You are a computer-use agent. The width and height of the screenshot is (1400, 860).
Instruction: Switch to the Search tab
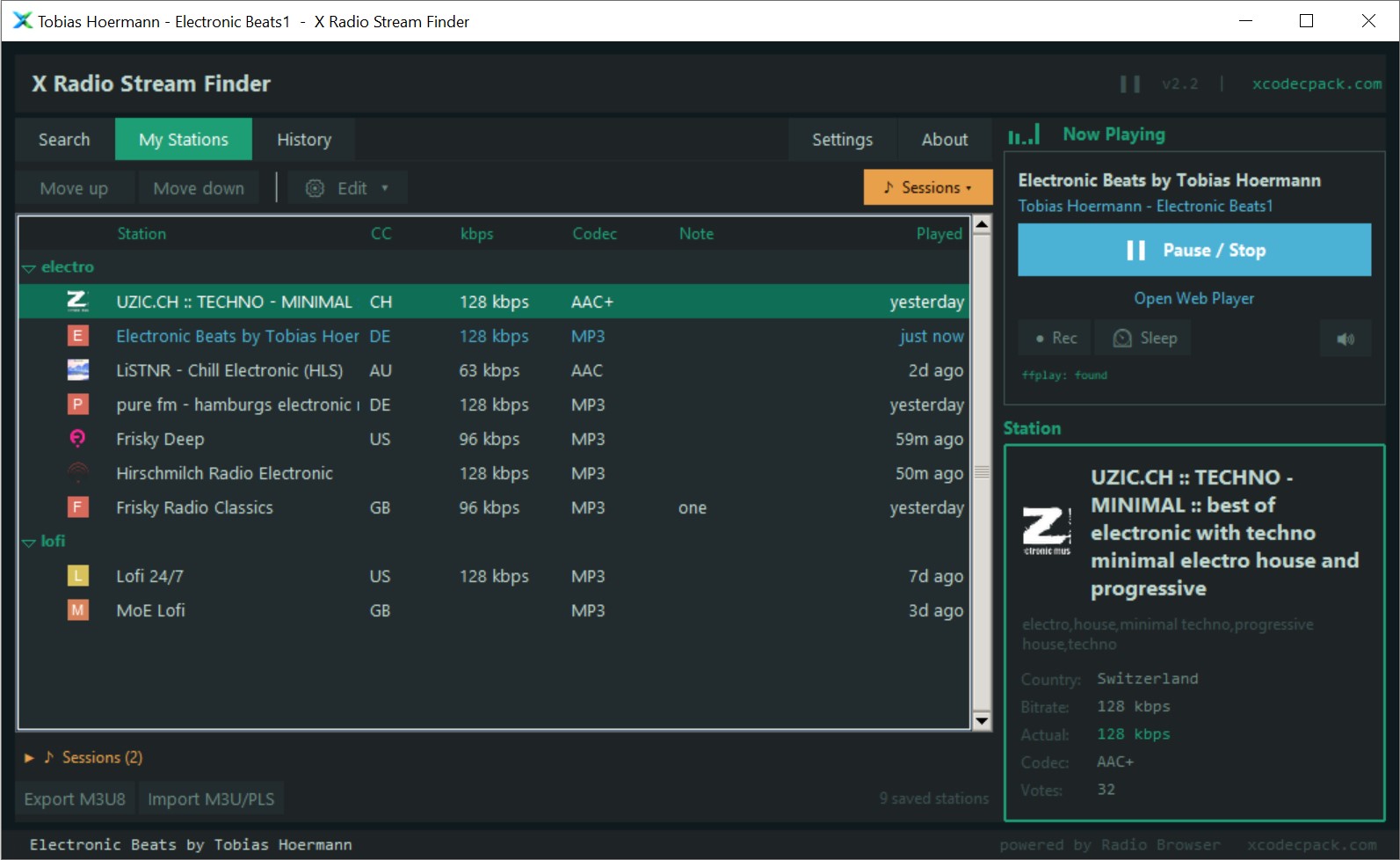coord(64,140)
